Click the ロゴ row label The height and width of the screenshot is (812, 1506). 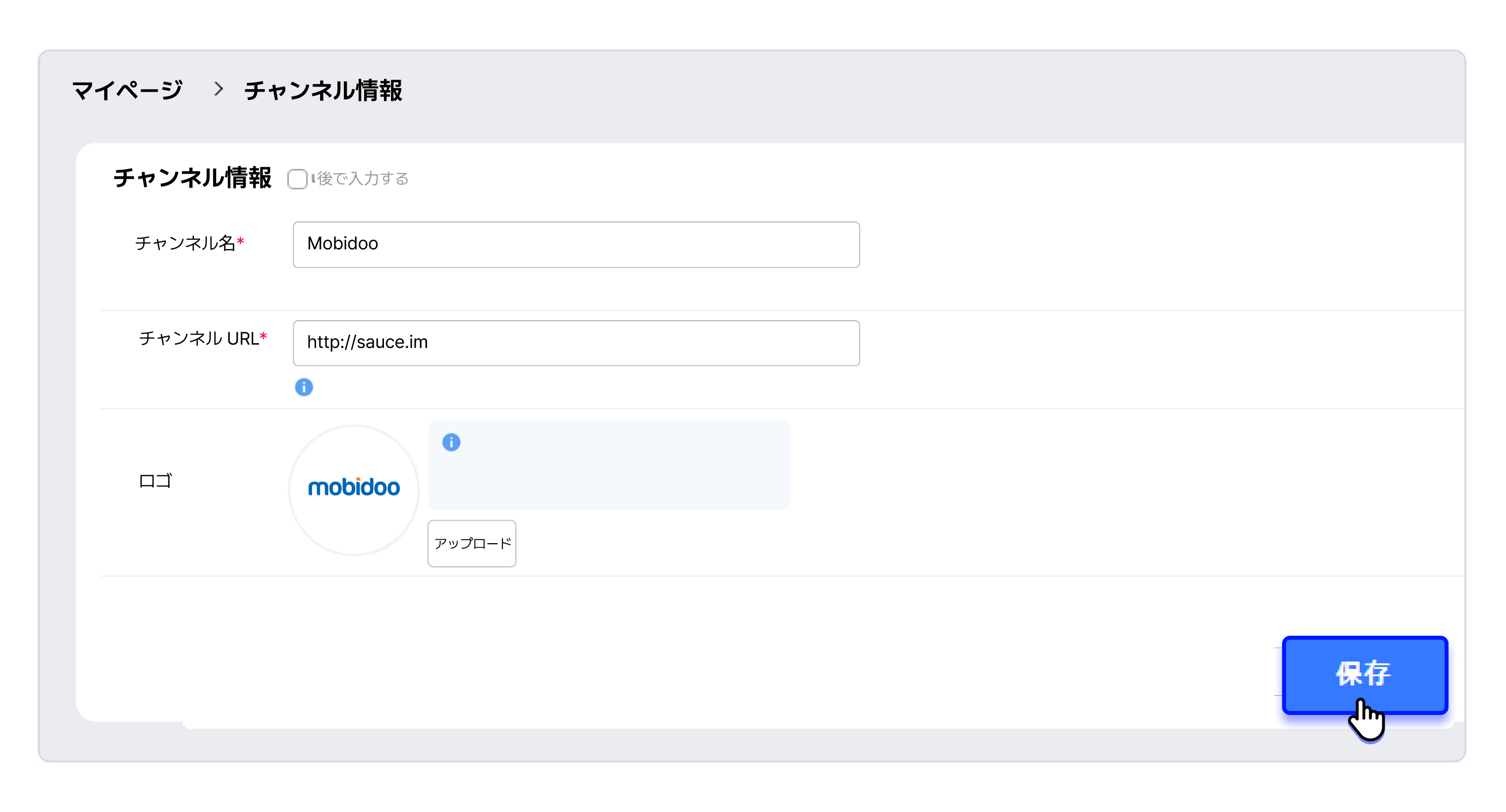pos(156,481)
